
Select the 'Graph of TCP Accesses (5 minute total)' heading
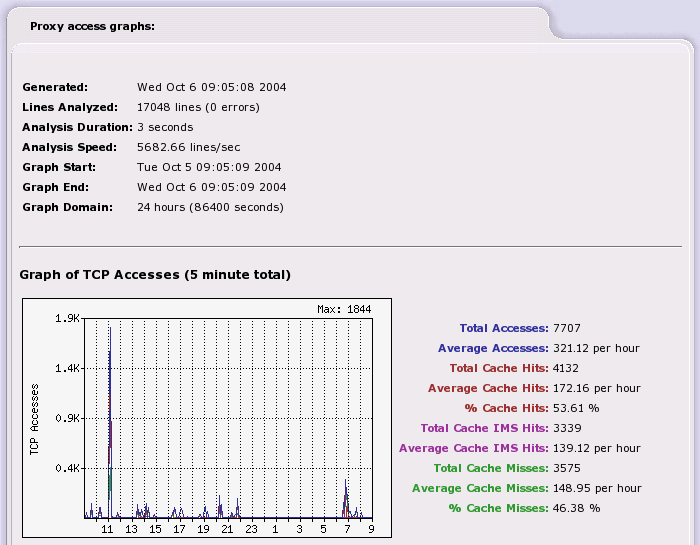[155, 275]
